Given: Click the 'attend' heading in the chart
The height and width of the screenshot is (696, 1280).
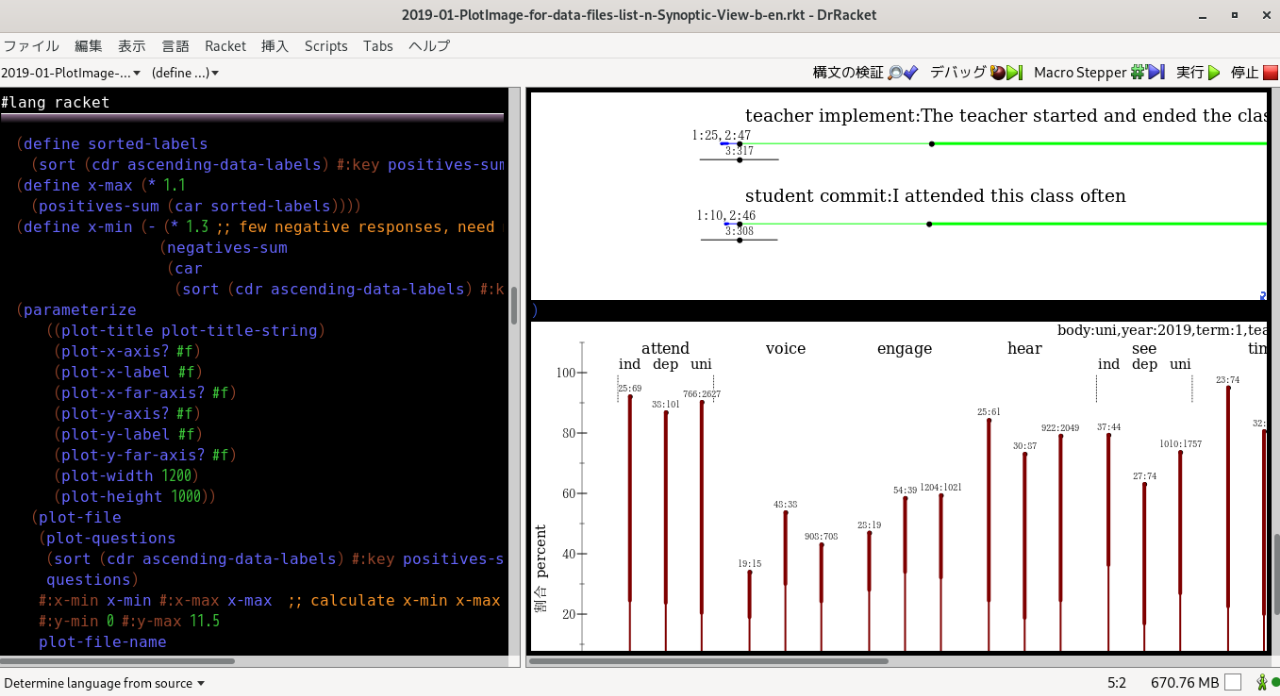Looking at the screenshot, I should [x=665, y=349].
